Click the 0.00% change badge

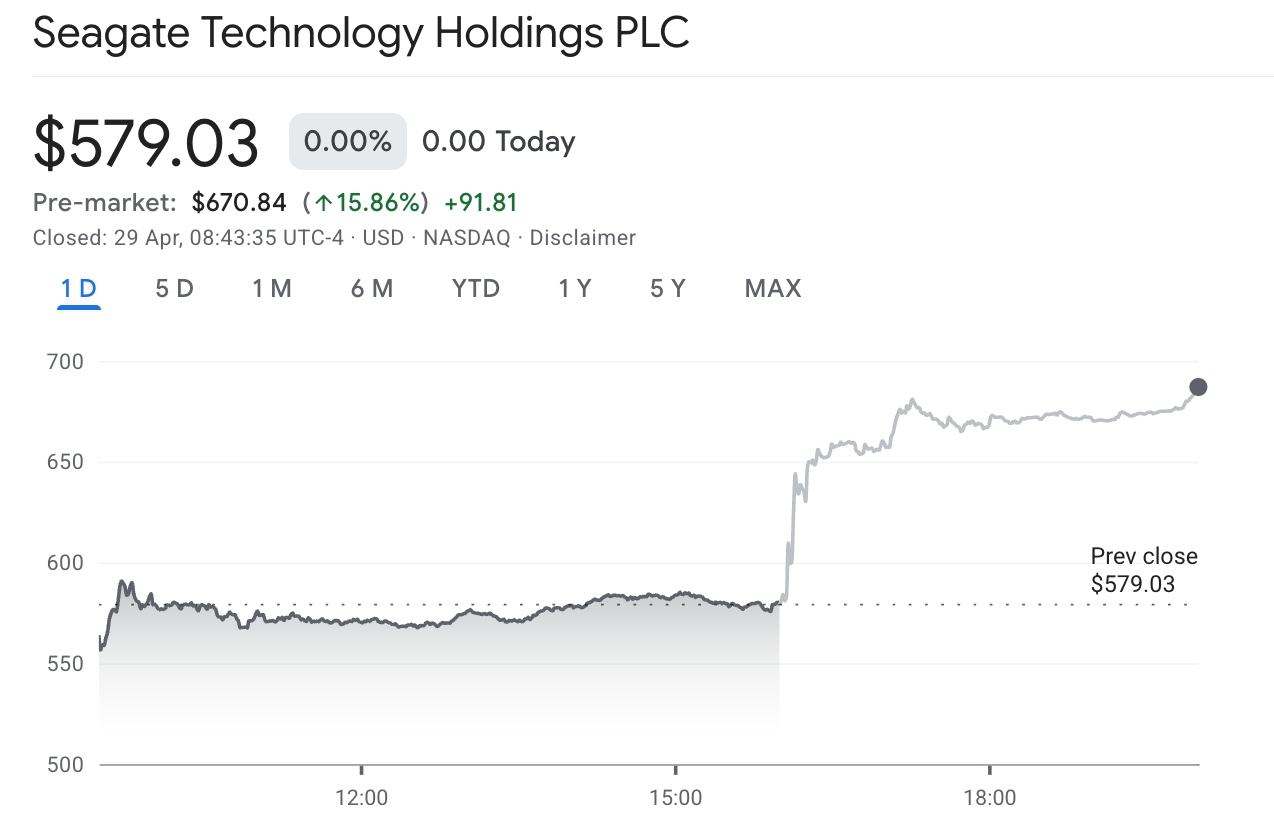(x=347, y=142)
